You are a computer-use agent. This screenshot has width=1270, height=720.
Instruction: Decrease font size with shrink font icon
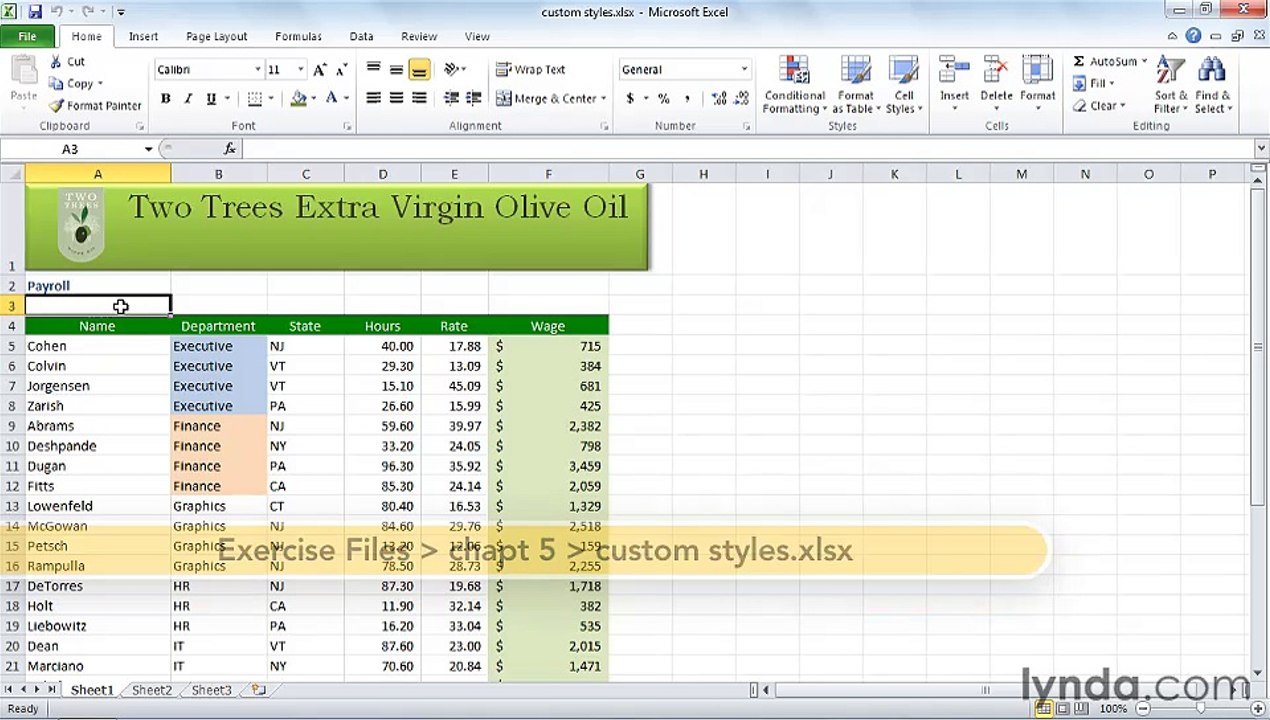coord(341,70)
